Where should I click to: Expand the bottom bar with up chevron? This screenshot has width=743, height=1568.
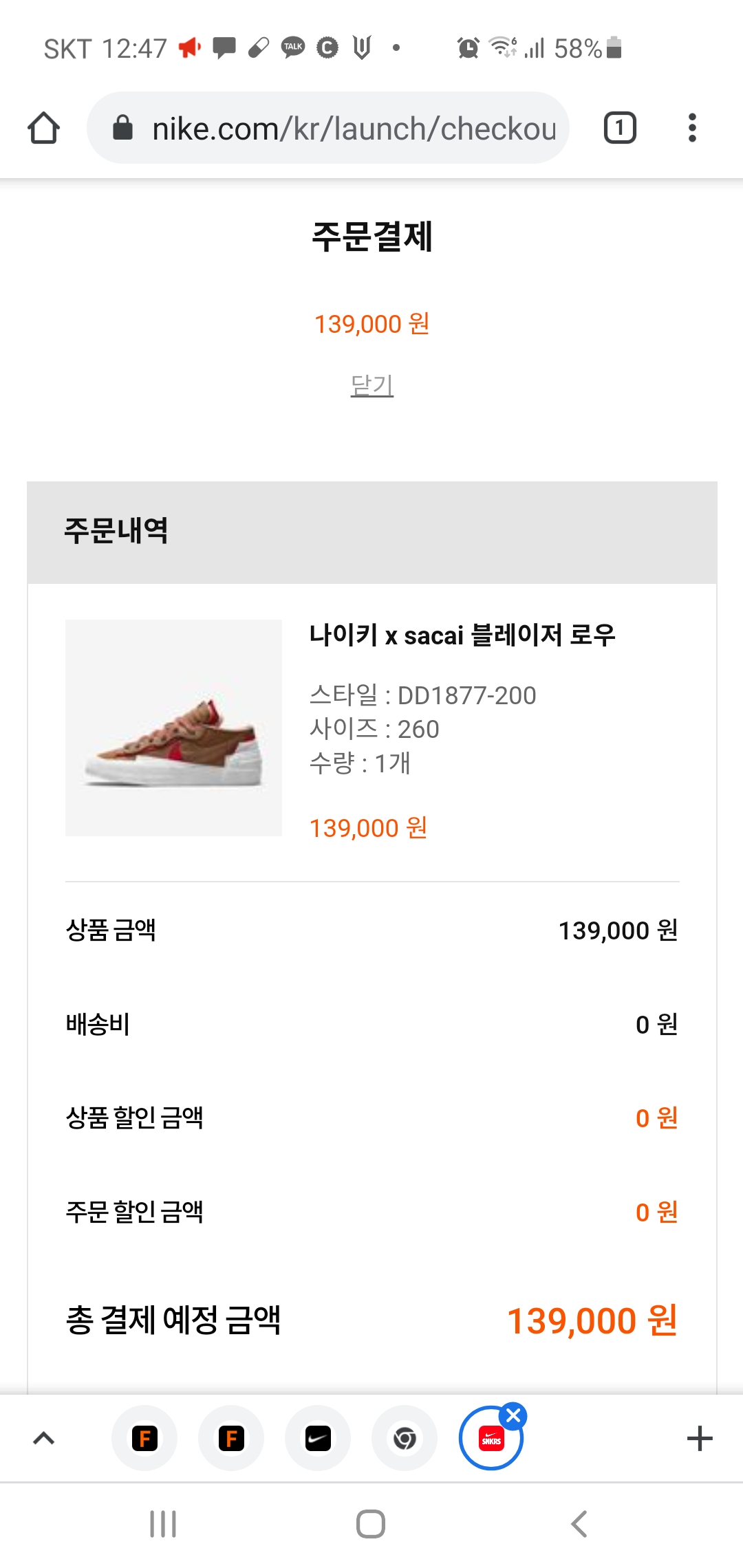point(44,1438)
